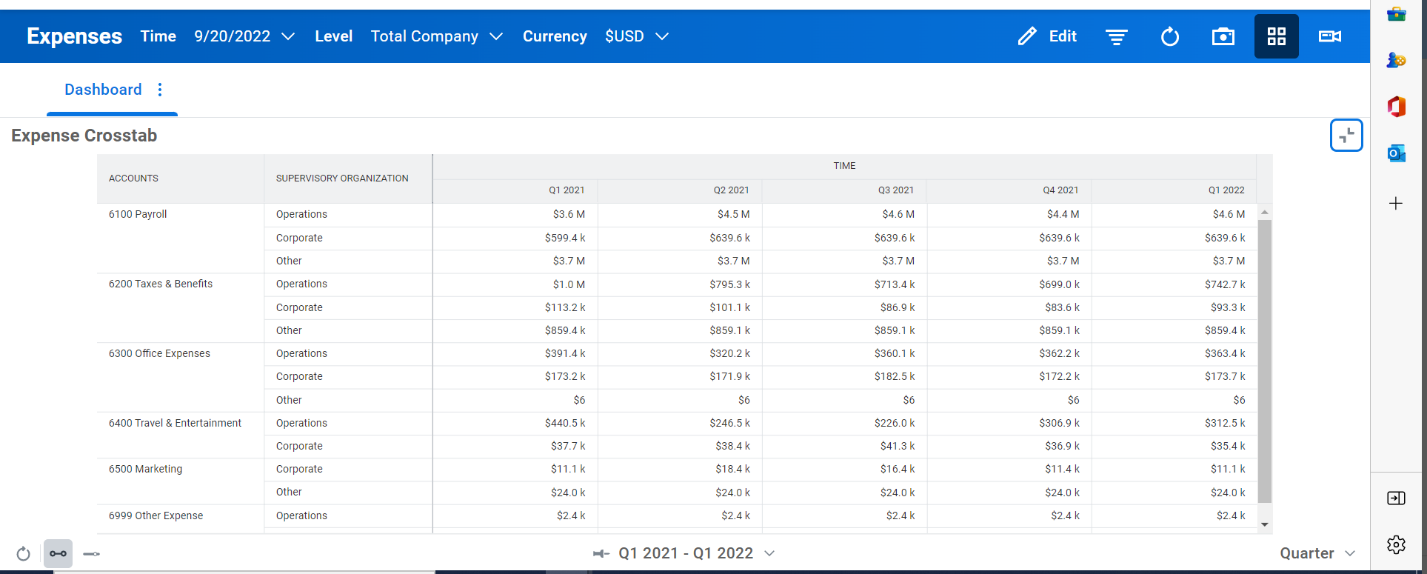
Task: Open the Dashboard tab options menu
Action: tap(160, 90)
